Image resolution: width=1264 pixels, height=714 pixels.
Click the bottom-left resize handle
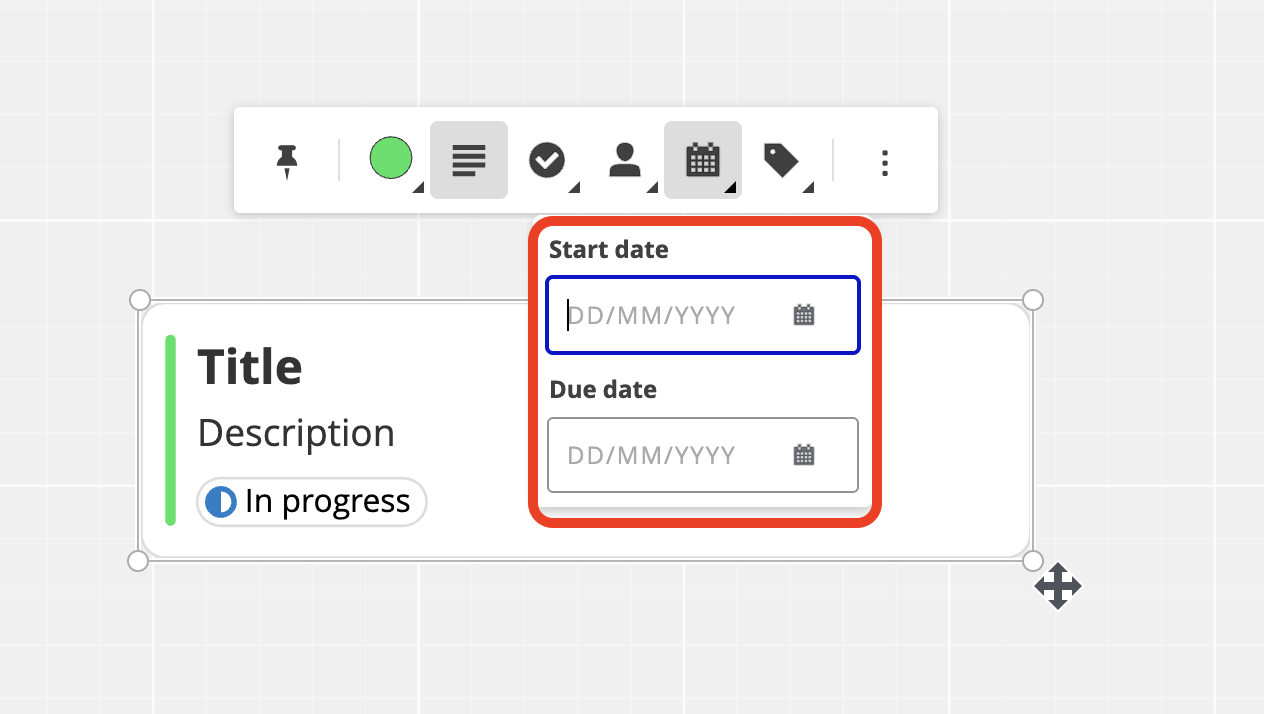pos(139,561)
